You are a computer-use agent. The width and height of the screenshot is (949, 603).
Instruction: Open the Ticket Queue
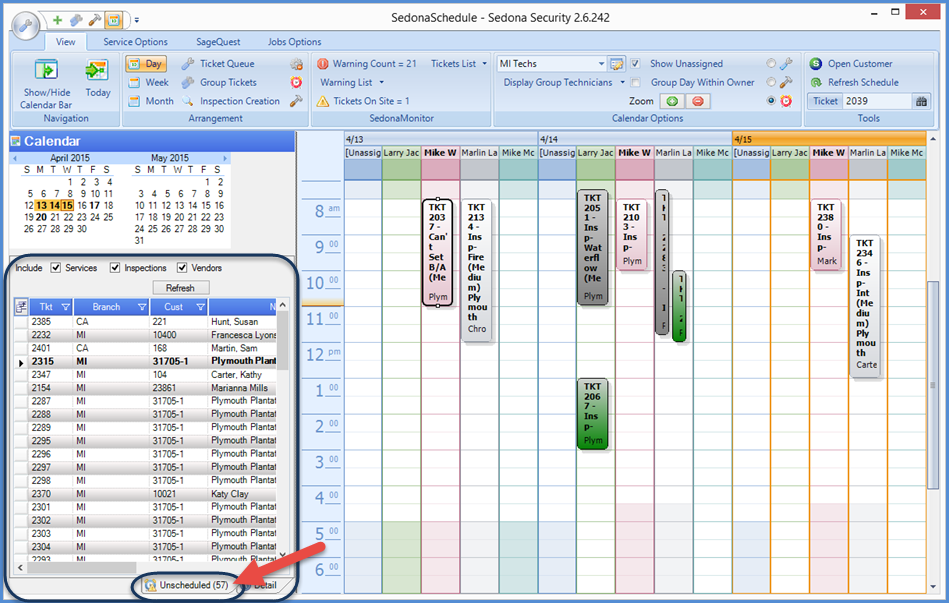point(218,64)
